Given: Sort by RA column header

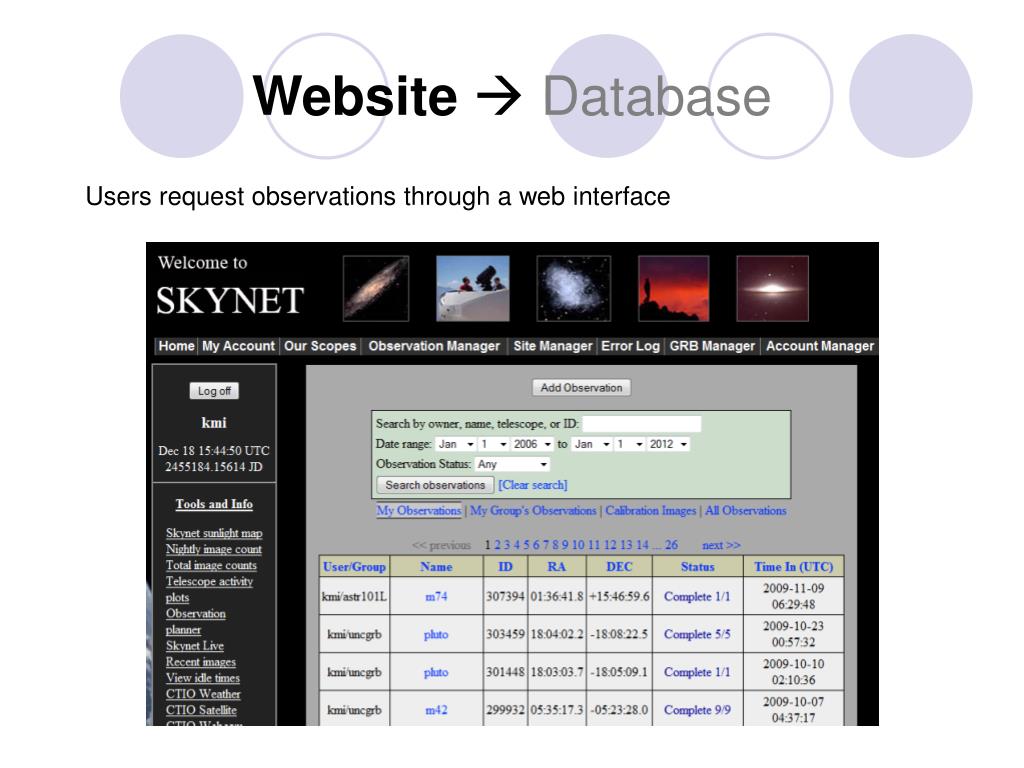Looking at the screenshot, I should coord(556,567).
